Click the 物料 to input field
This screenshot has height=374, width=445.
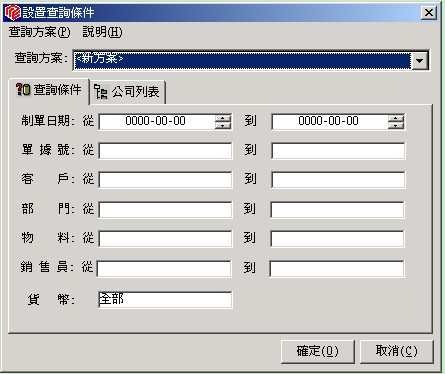(338, 239)
